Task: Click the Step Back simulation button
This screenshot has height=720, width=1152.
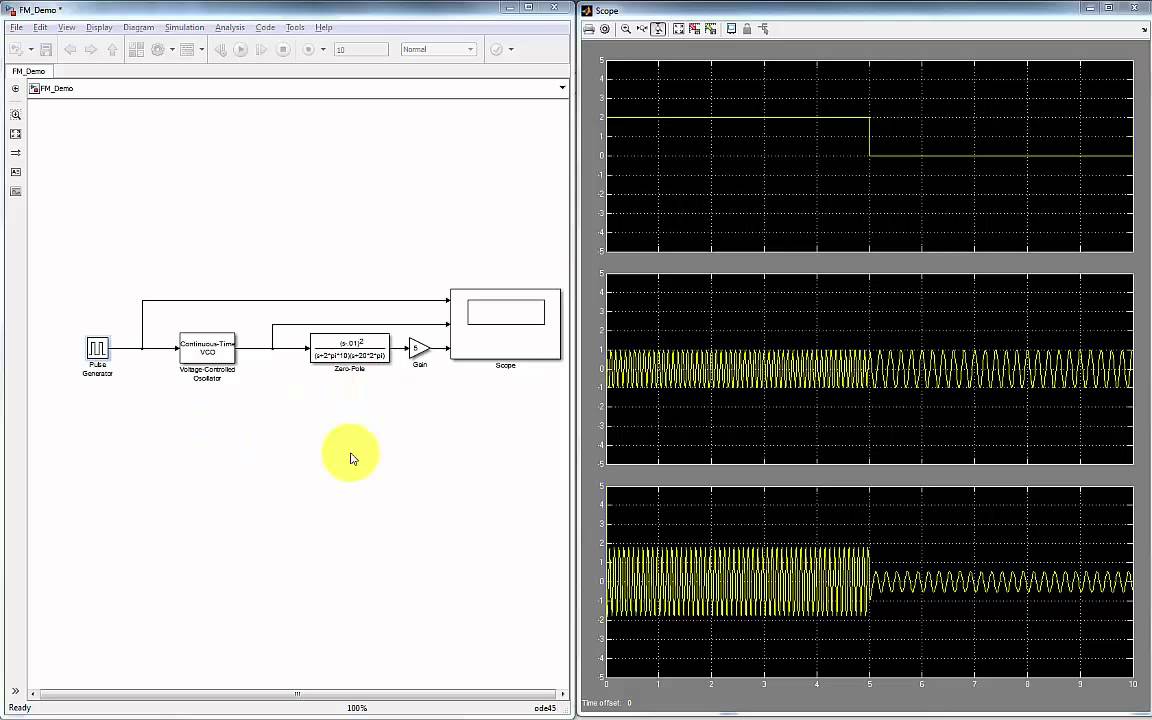Action: (x=220, y=49)
